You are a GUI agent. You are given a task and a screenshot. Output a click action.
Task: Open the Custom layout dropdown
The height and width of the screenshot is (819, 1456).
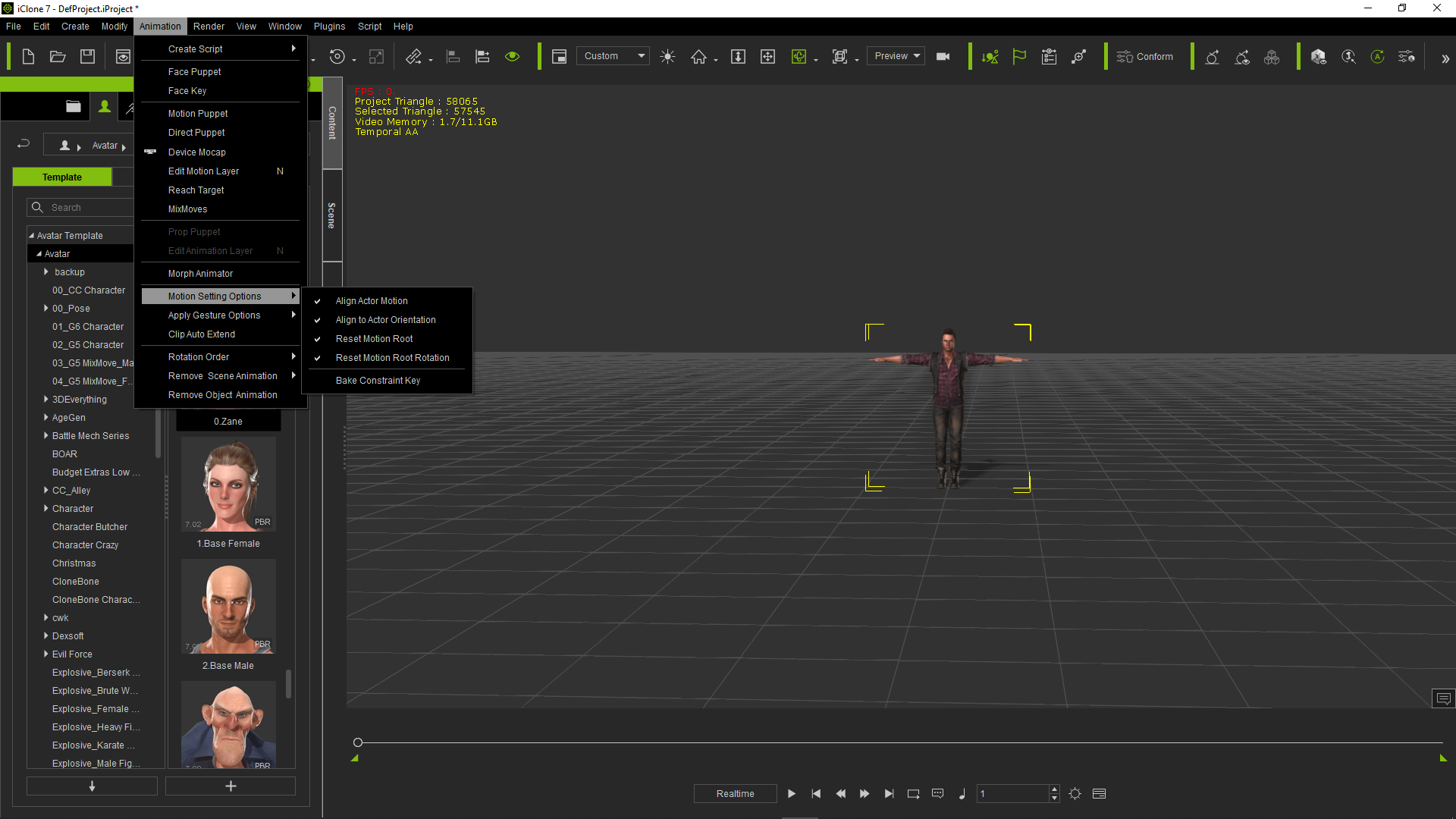(x=613, y=56)
